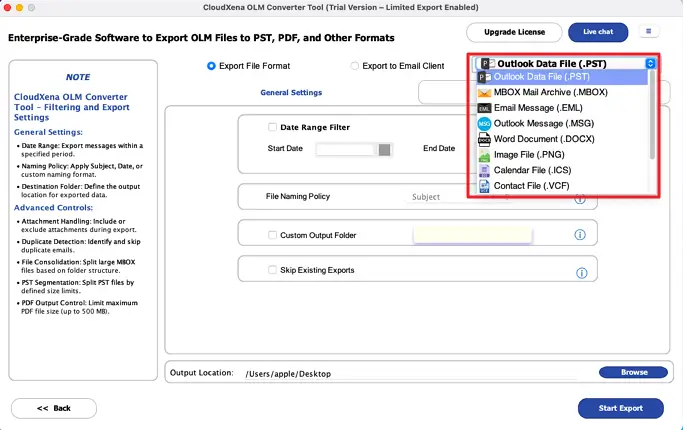Open Start Date calendar picker

(x=384, y=149)
